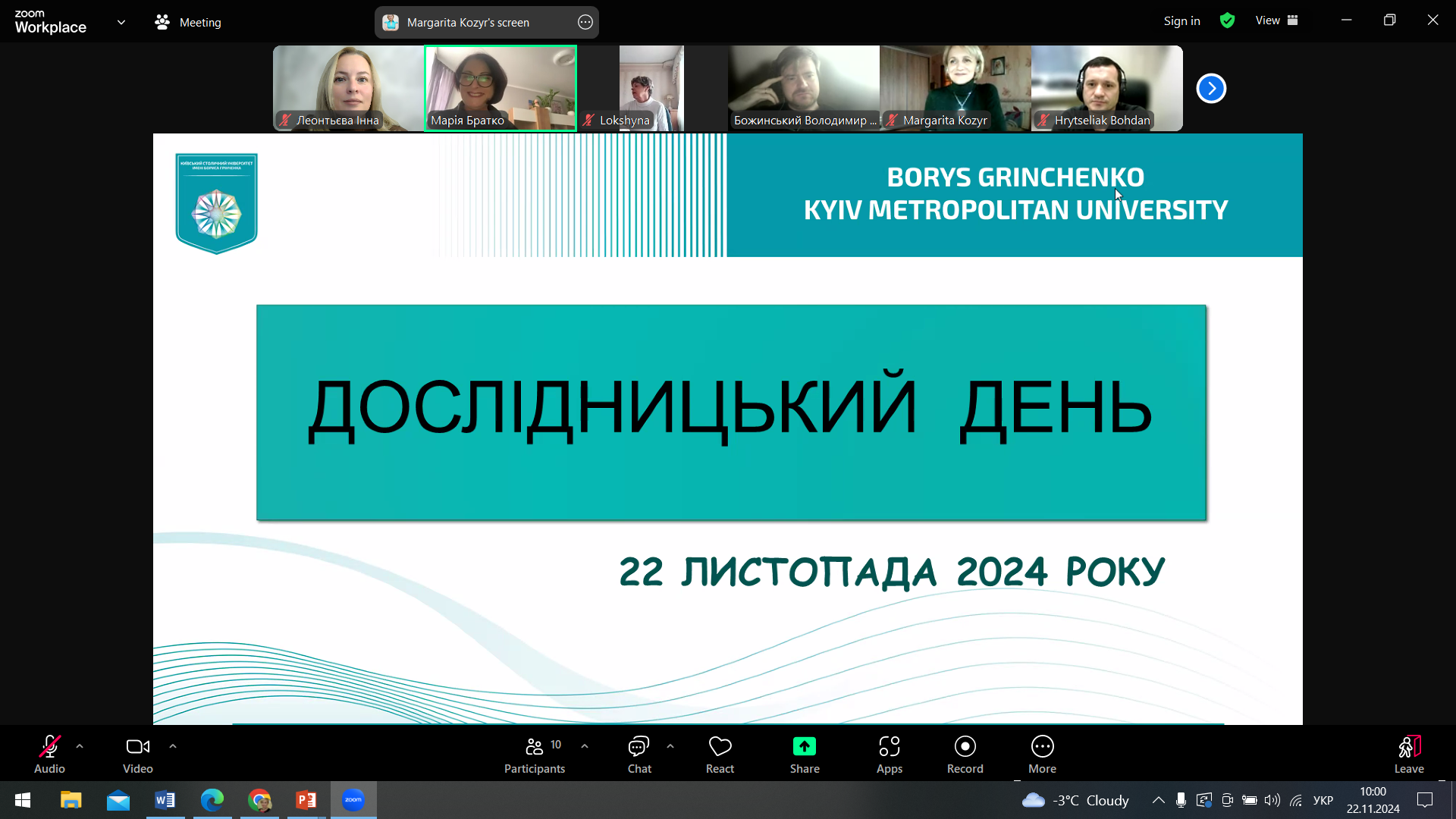The width and height of the screenshot is (1456, 819).
Task: Click the green Share screen icon
Action: [804, 747]
